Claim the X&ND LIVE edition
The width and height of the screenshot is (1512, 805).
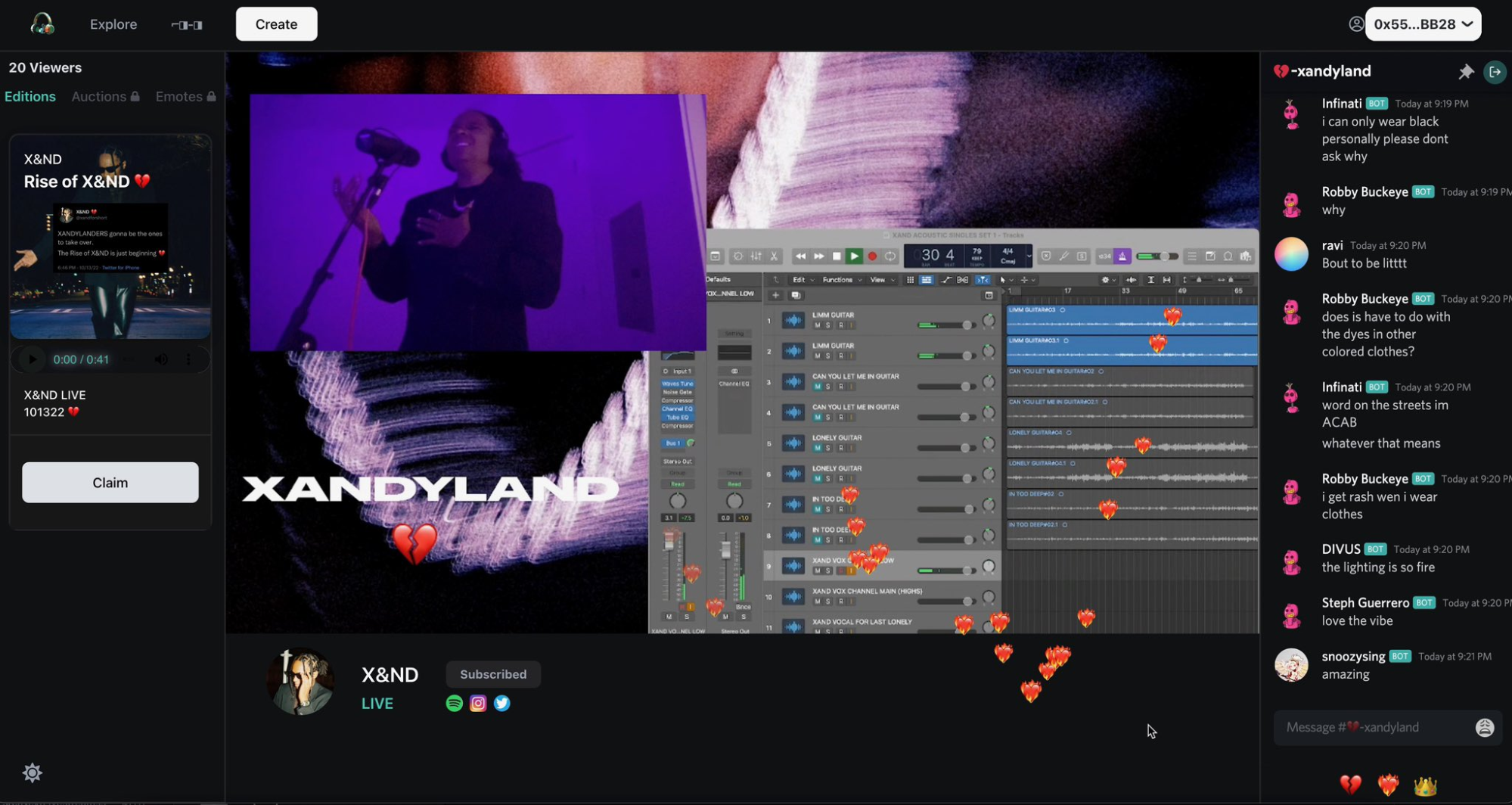[x=110, y=483]
